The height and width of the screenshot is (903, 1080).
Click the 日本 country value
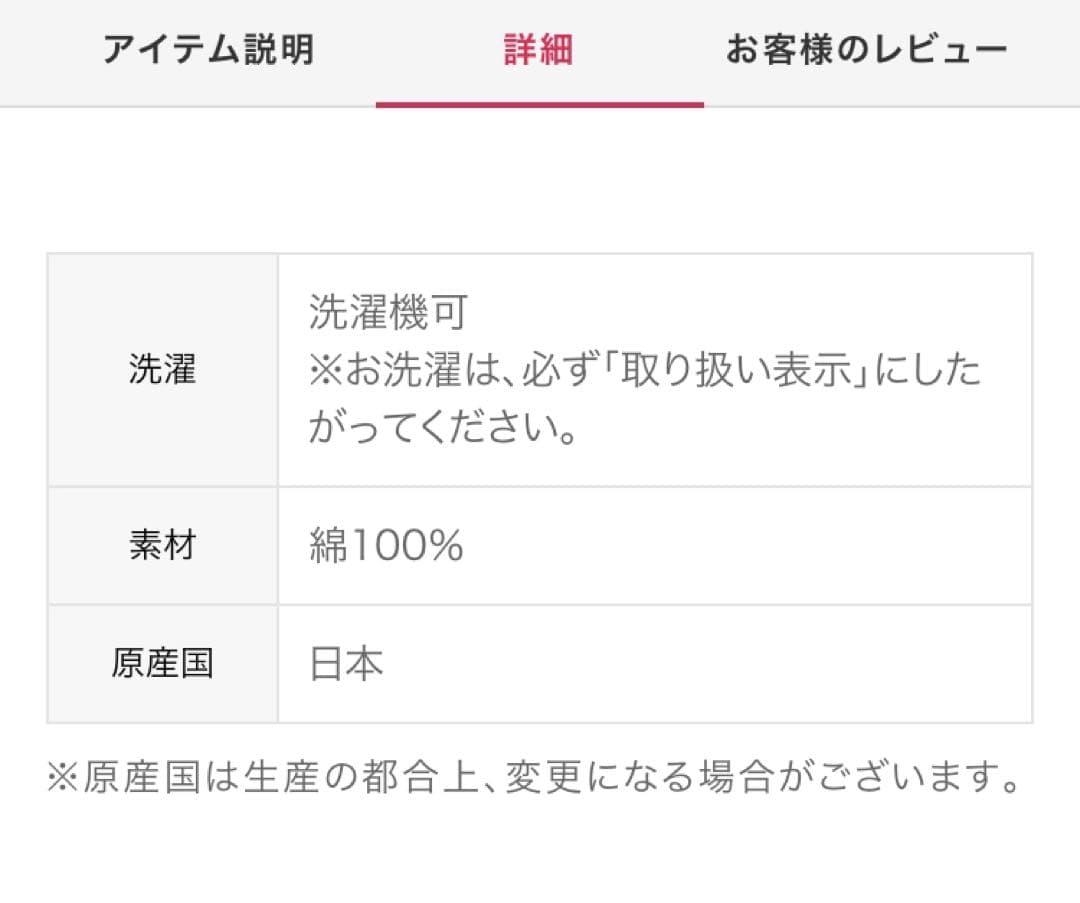tap(346, 664)
